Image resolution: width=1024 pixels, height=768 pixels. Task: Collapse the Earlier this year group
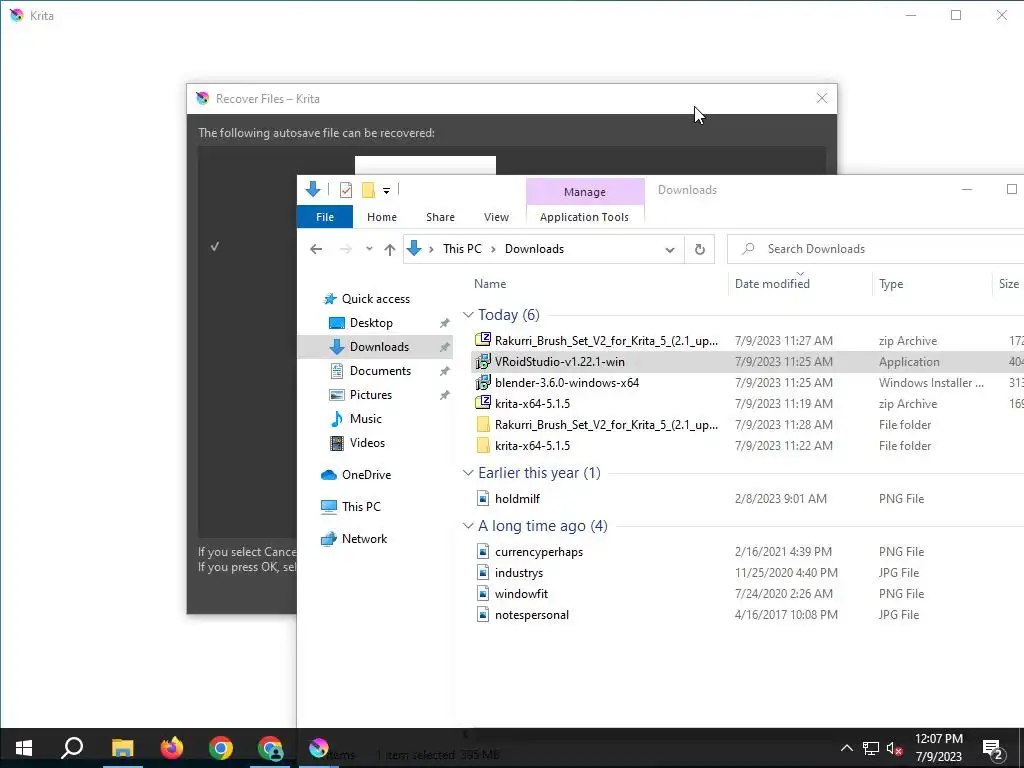pyautogui.click(x=468, y=473)
